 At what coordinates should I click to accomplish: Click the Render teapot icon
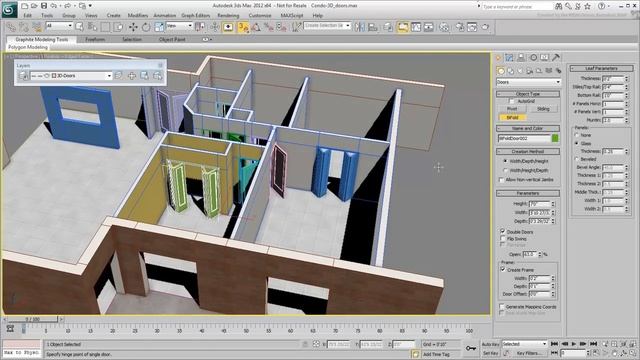(485, 27)
